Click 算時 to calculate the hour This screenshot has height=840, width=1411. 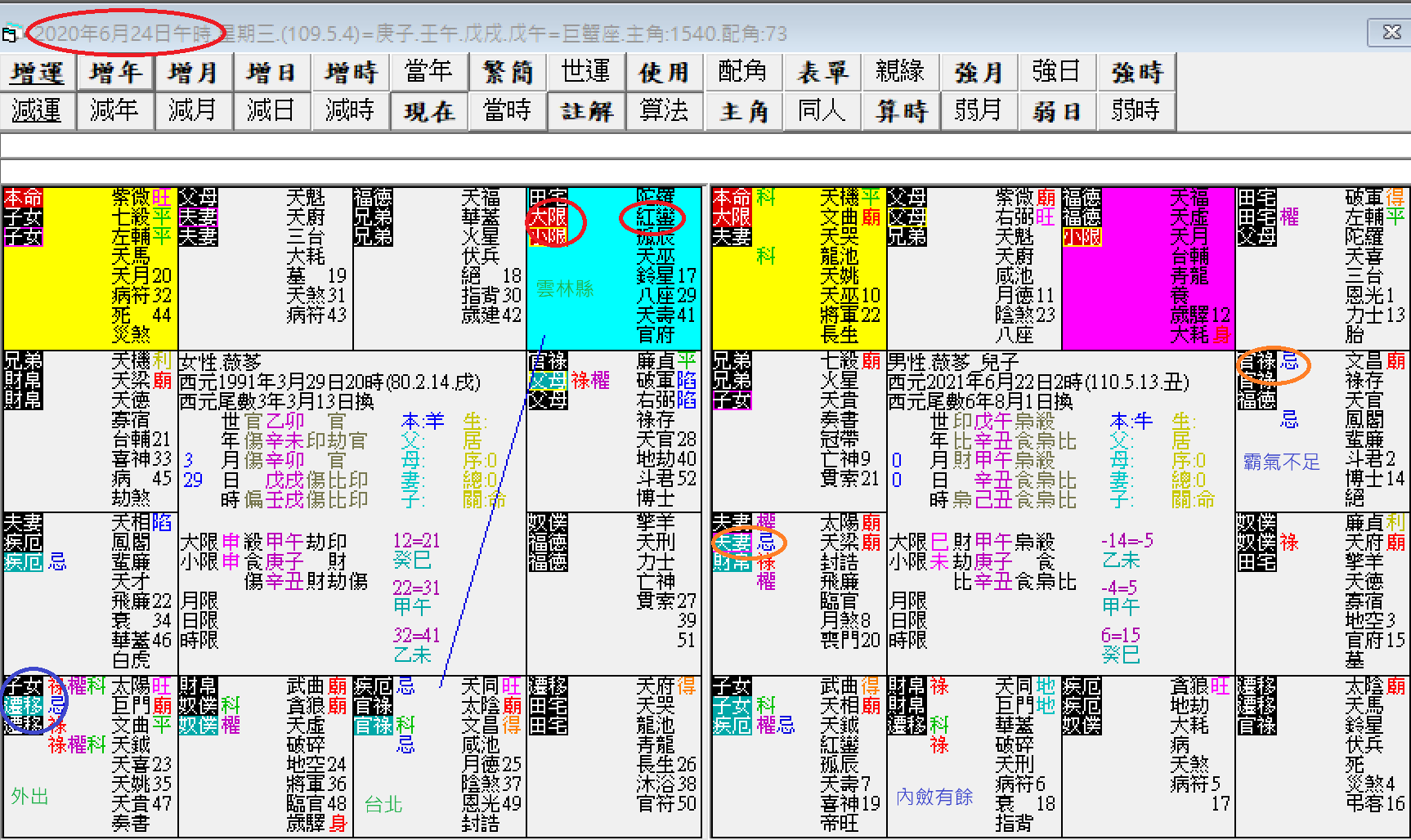pyautogui.click(x=900, y=111)
